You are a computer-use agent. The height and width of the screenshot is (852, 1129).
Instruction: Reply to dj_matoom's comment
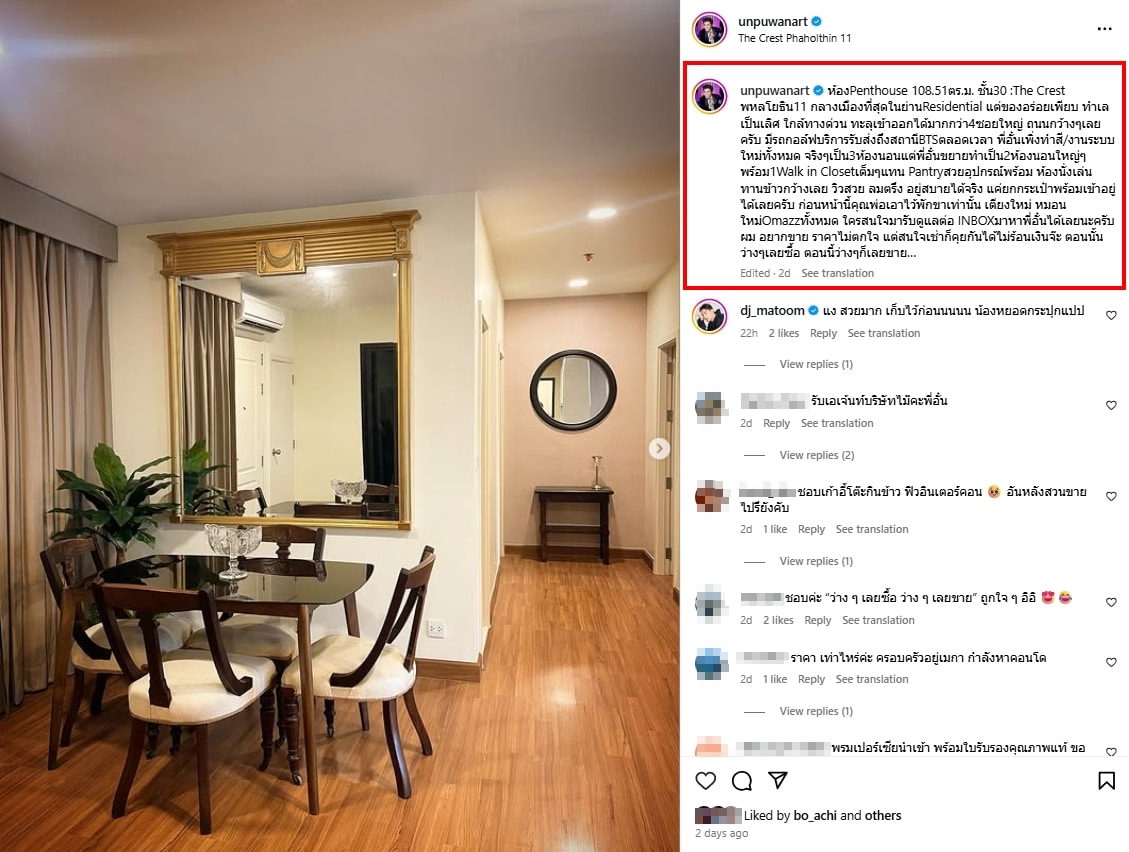823,333
